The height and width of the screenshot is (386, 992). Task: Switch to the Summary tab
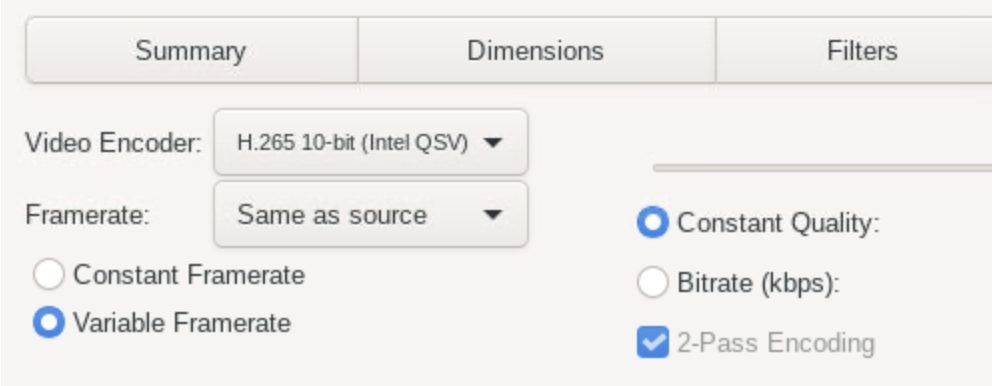[191, 51]
